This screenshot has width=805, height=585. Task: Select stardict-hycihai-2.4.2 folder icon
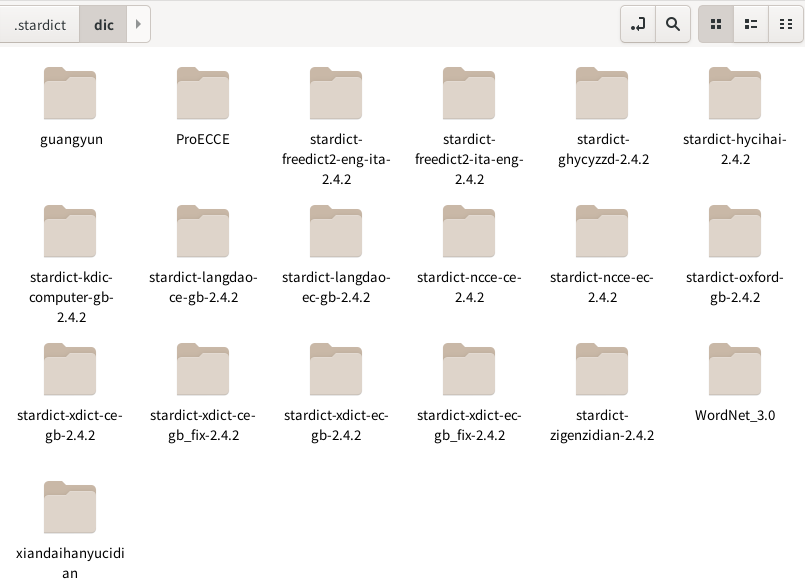pyautogui.click(x=735, y=93)
